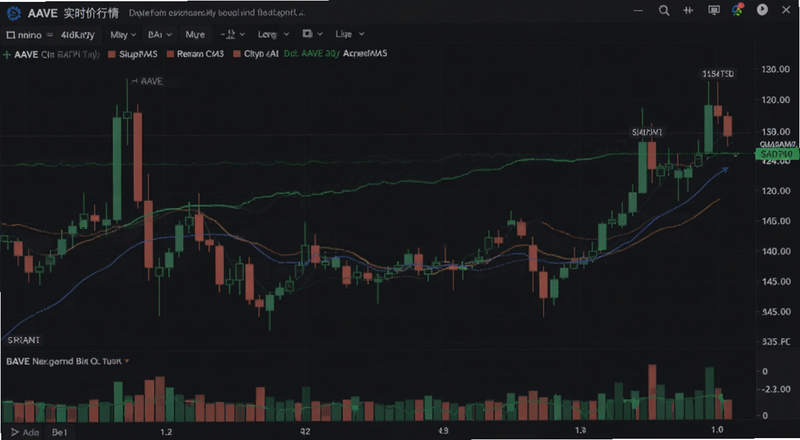Click the round white clock icon
Screen dimensions: 800x440
(762, 10)
